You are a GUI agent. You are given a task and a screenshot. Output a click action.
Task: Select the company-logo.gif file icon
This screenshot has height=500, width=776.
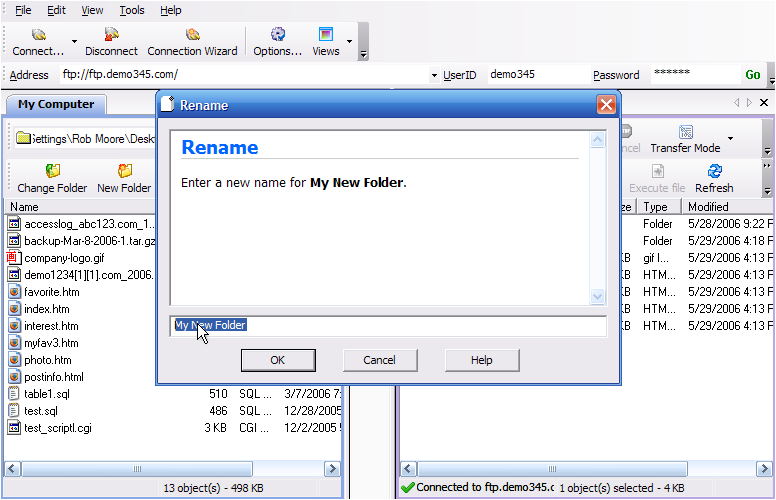13,258
